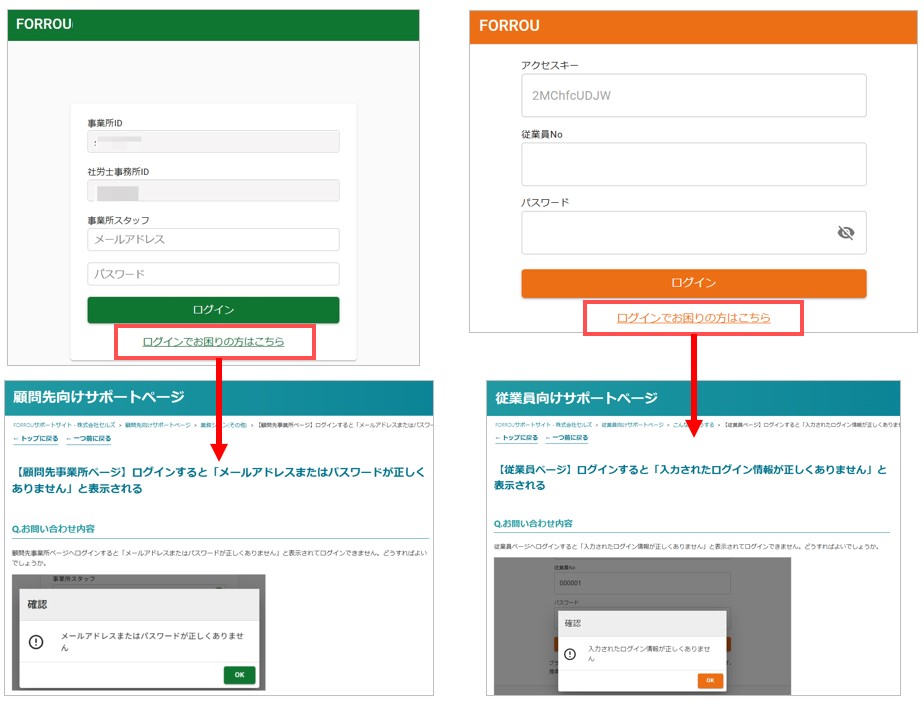Click article title 【従業員ページ】ログインすると…
Screen dimensions: 924x702
click(x=690, y=477)
